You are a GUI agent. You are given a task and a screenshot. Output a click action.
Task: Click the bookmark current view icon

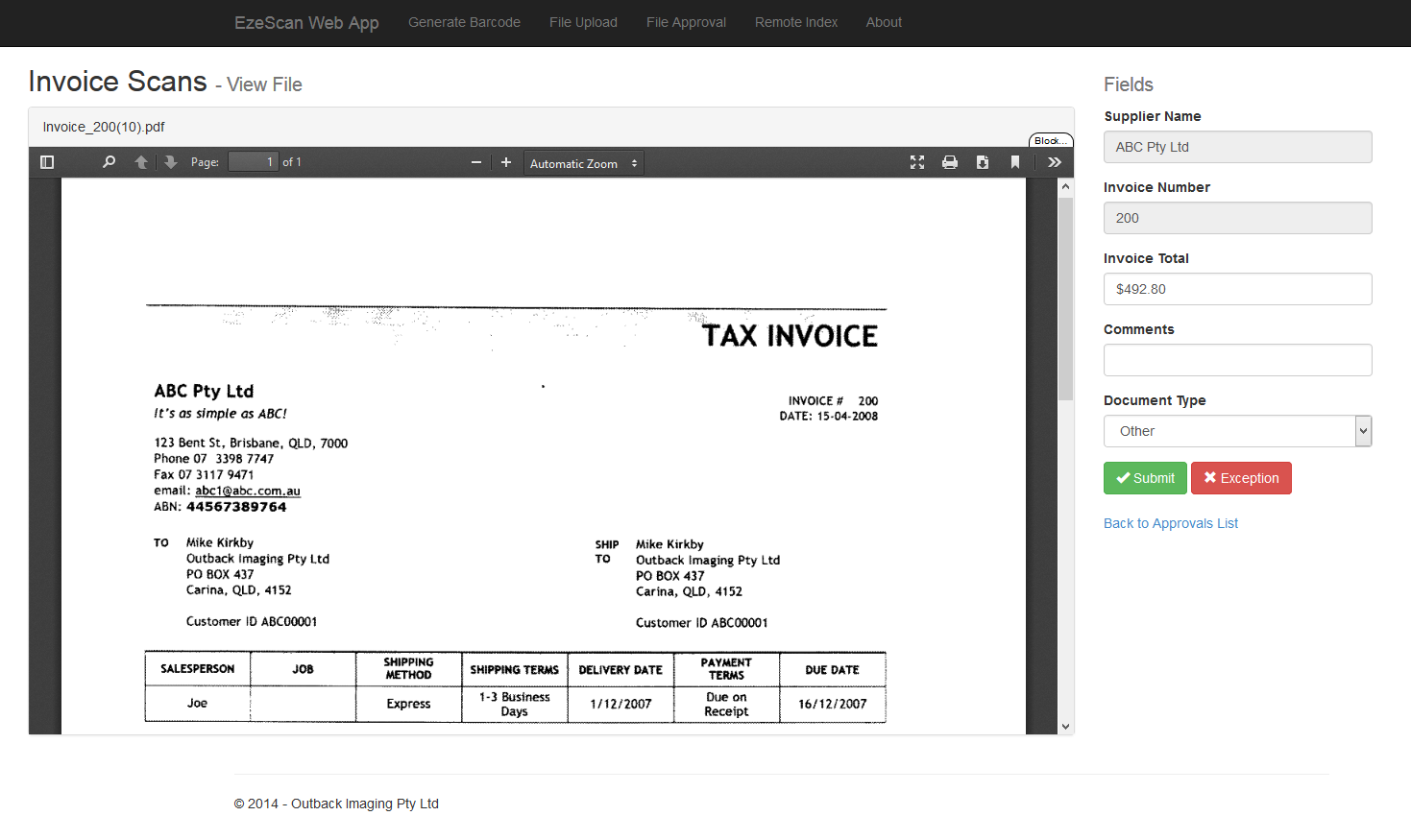(x=1015, y=162)
